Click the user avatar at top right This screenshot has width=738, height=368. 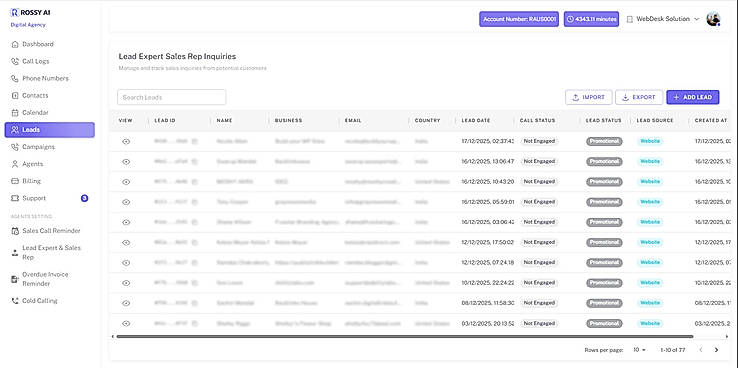point(714,19)
